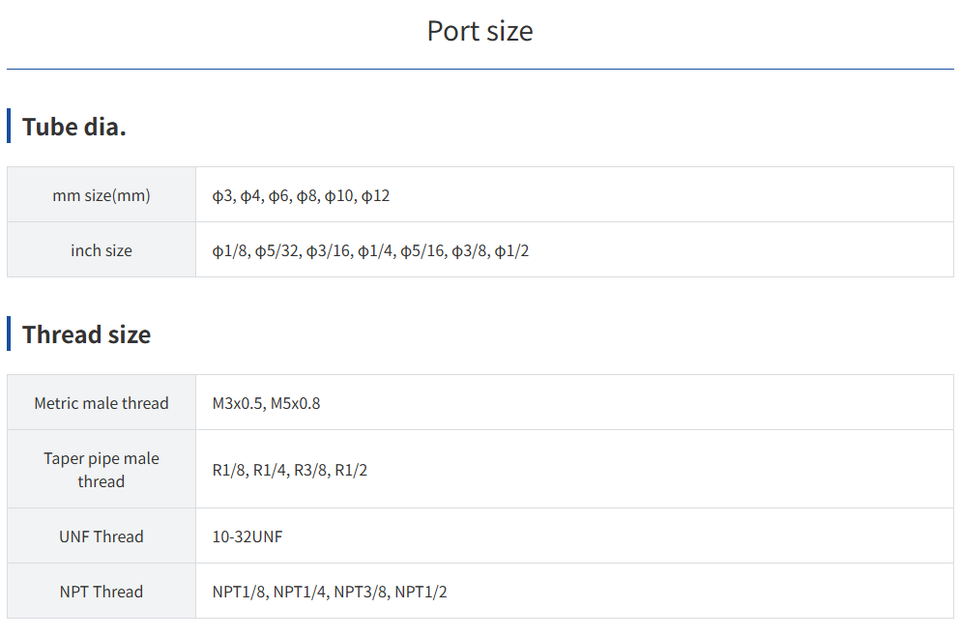Click the blue bar beside Tube dia.
960x637 pixels.
9,127
